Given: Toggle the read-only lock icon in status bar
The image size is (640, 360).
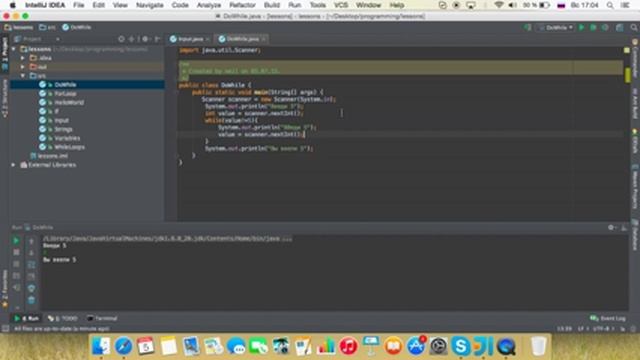Looking at the screenshot, I should pyautogui.click(x=623, y=329).
